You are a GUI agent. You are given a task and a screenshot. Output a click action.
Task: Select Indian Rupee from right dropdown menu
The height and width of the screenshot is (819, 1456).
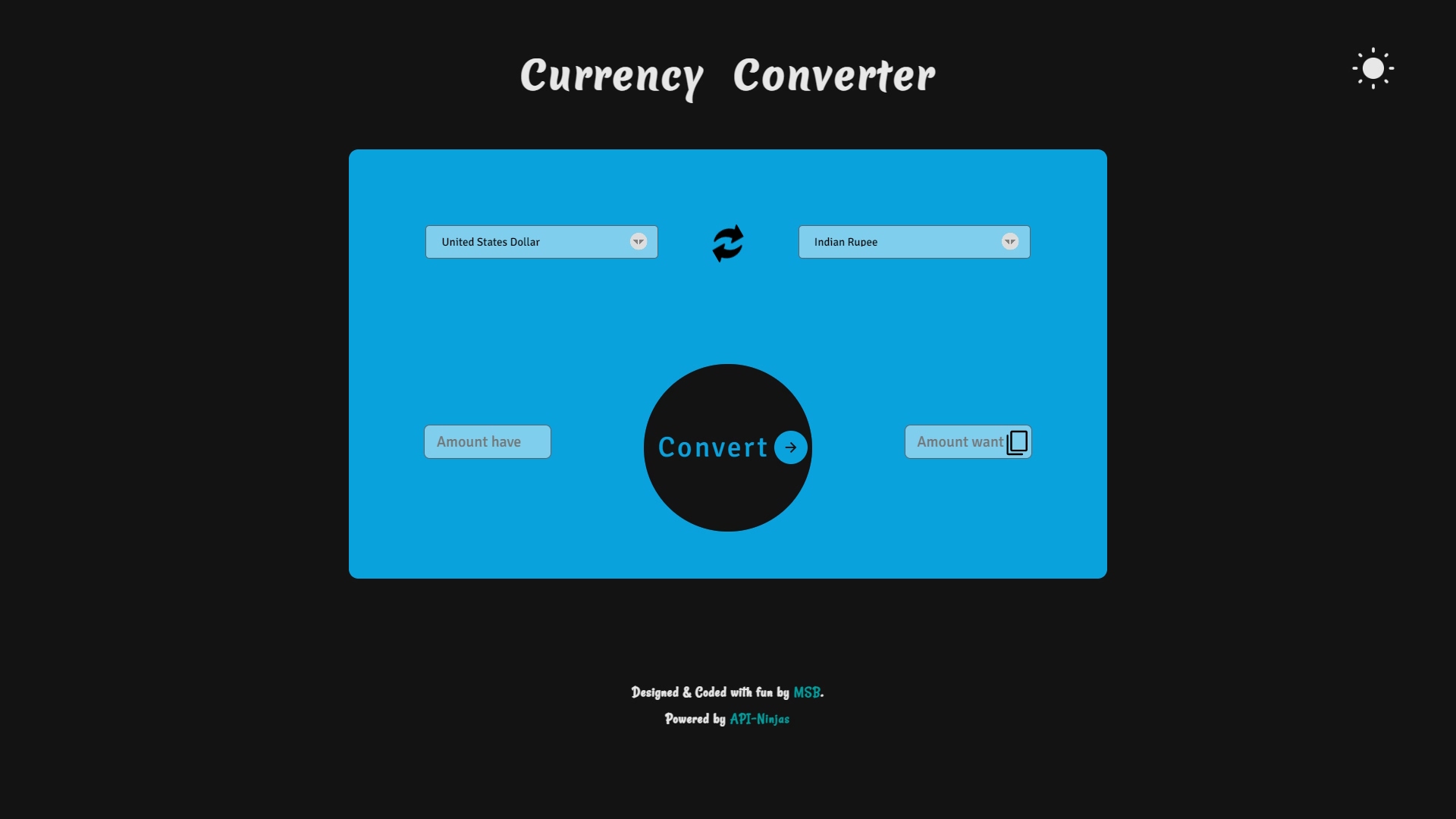pyautogui.click(x=914, y=241)
